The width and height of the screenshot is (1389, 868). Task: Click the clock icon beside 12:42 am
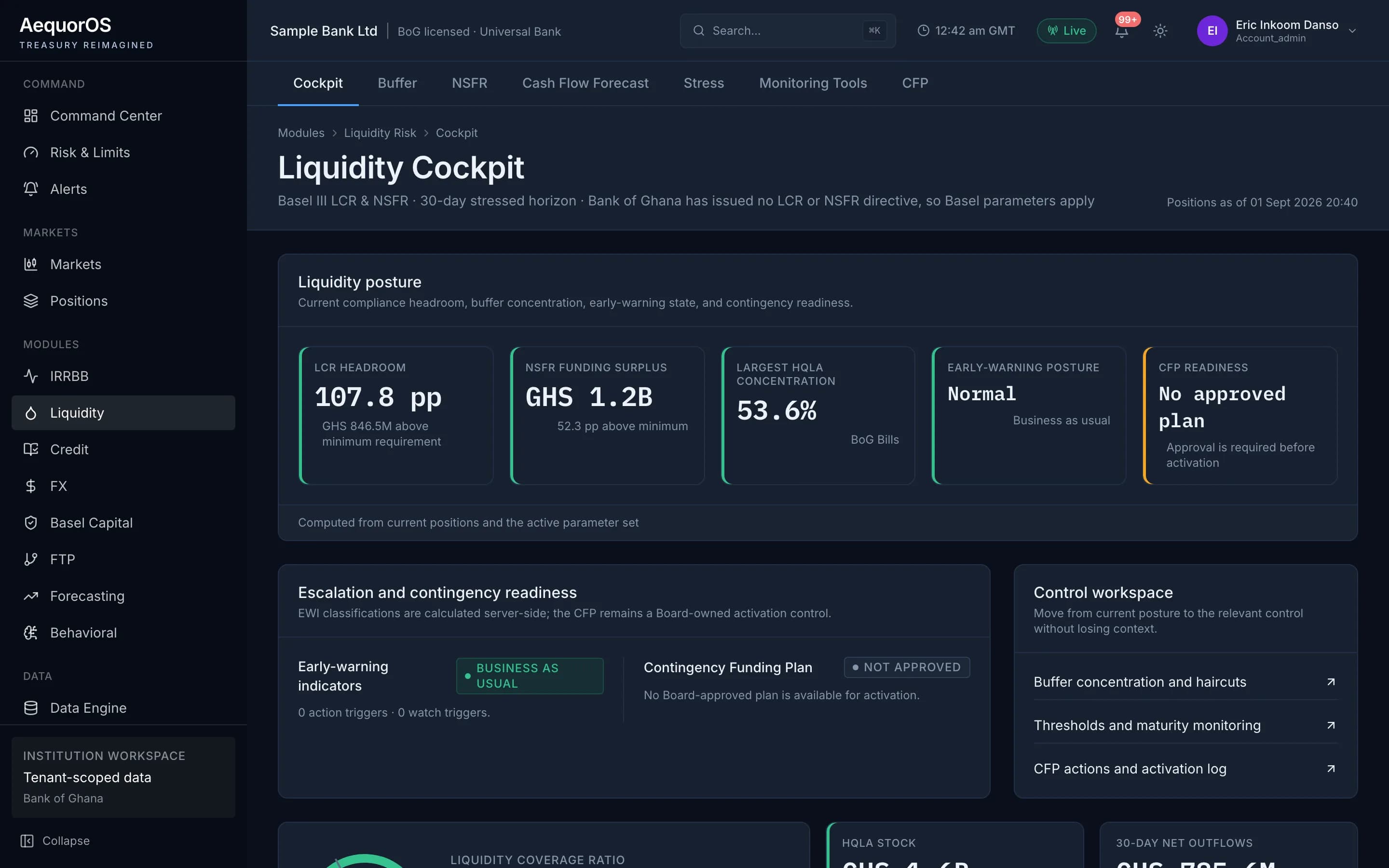(x=923, y=30)
